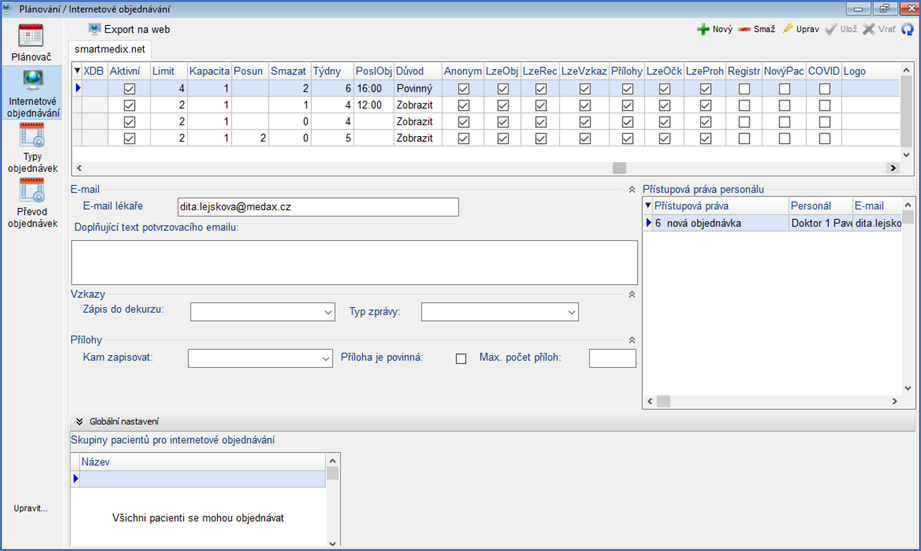Viewport: 921px width, 551px height.
Task: Uncheck Aktivní checkbox in first row
Action: click(x=129, y=89)
